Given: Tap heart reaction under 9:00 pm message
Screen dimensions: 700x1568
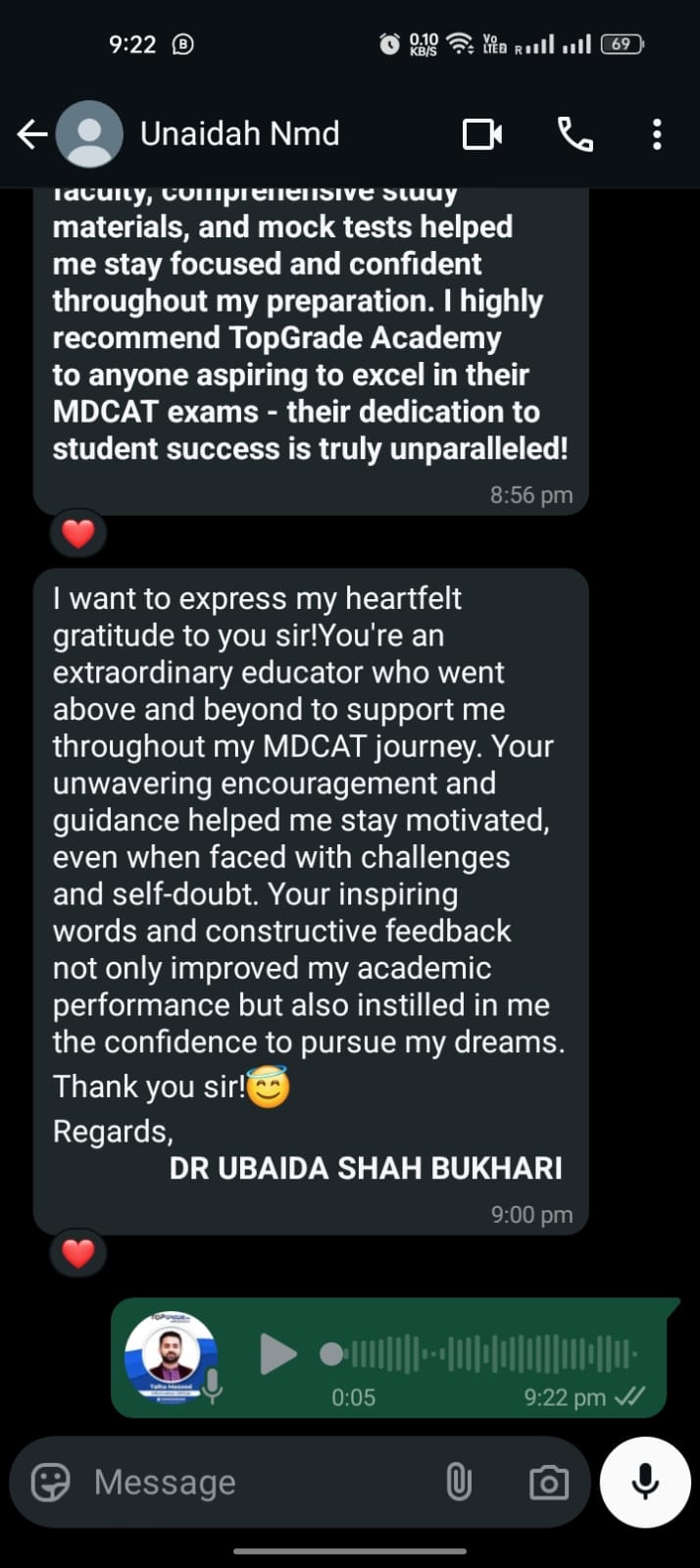Looking at the screenshot, I should tap(78, 1252).
